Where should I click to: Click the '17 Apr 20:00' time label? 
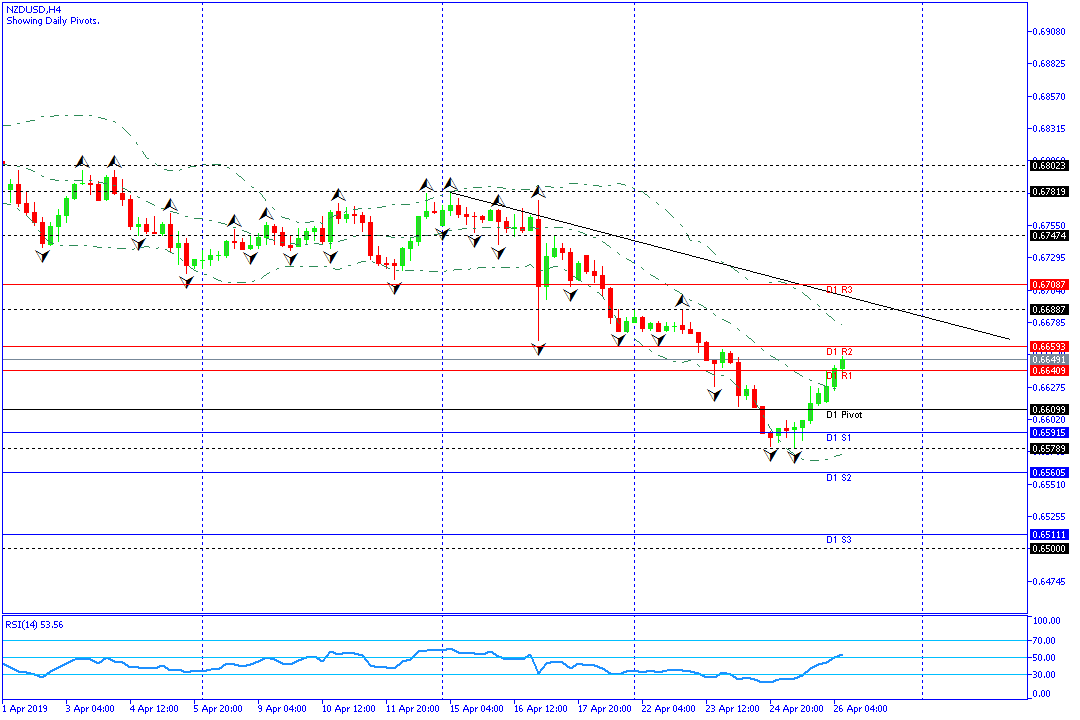[x=605, y=709]
